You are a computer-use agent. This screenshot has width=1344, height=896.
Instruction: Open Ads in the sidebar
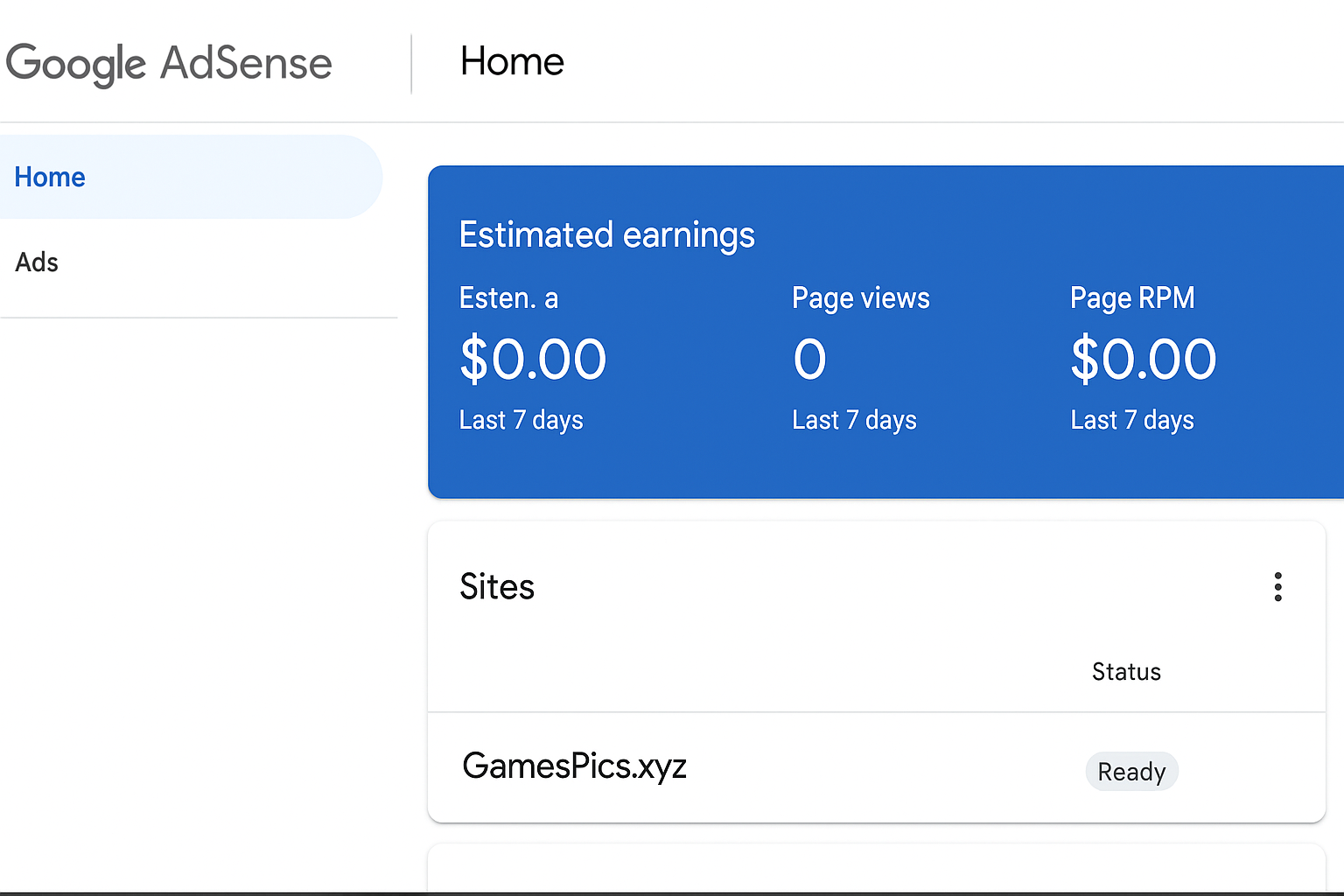(x=37, y=262)
